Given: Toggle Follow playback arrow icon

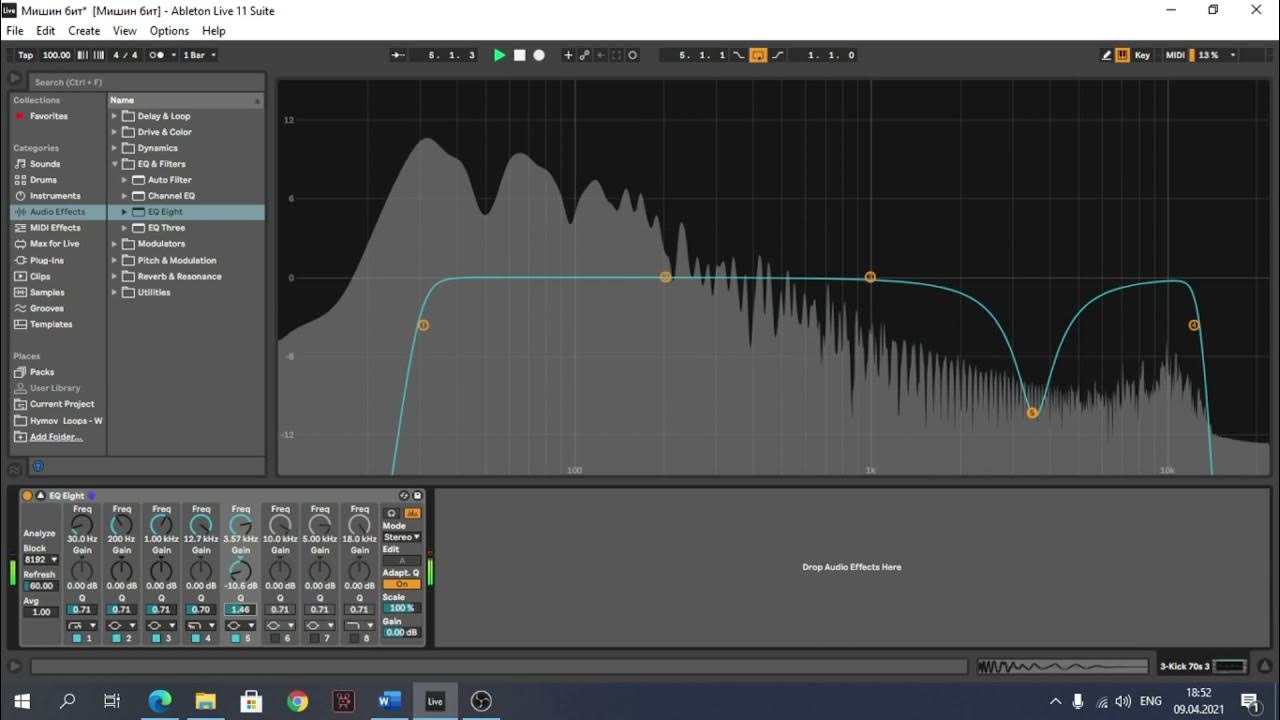Looking at the screenshot, I should pyautogui.click(x=398, y=55).
